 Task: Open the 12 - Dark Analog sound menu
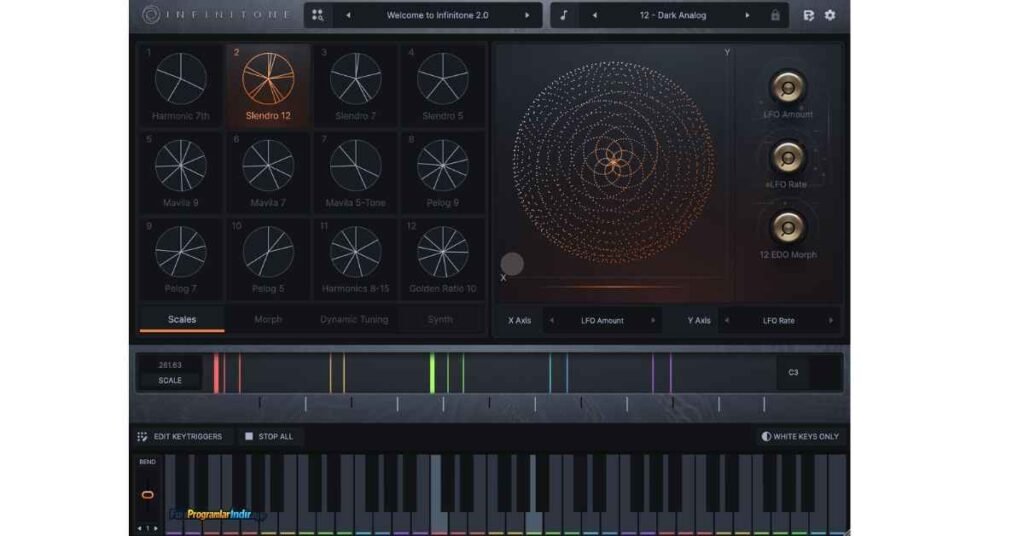673,15
